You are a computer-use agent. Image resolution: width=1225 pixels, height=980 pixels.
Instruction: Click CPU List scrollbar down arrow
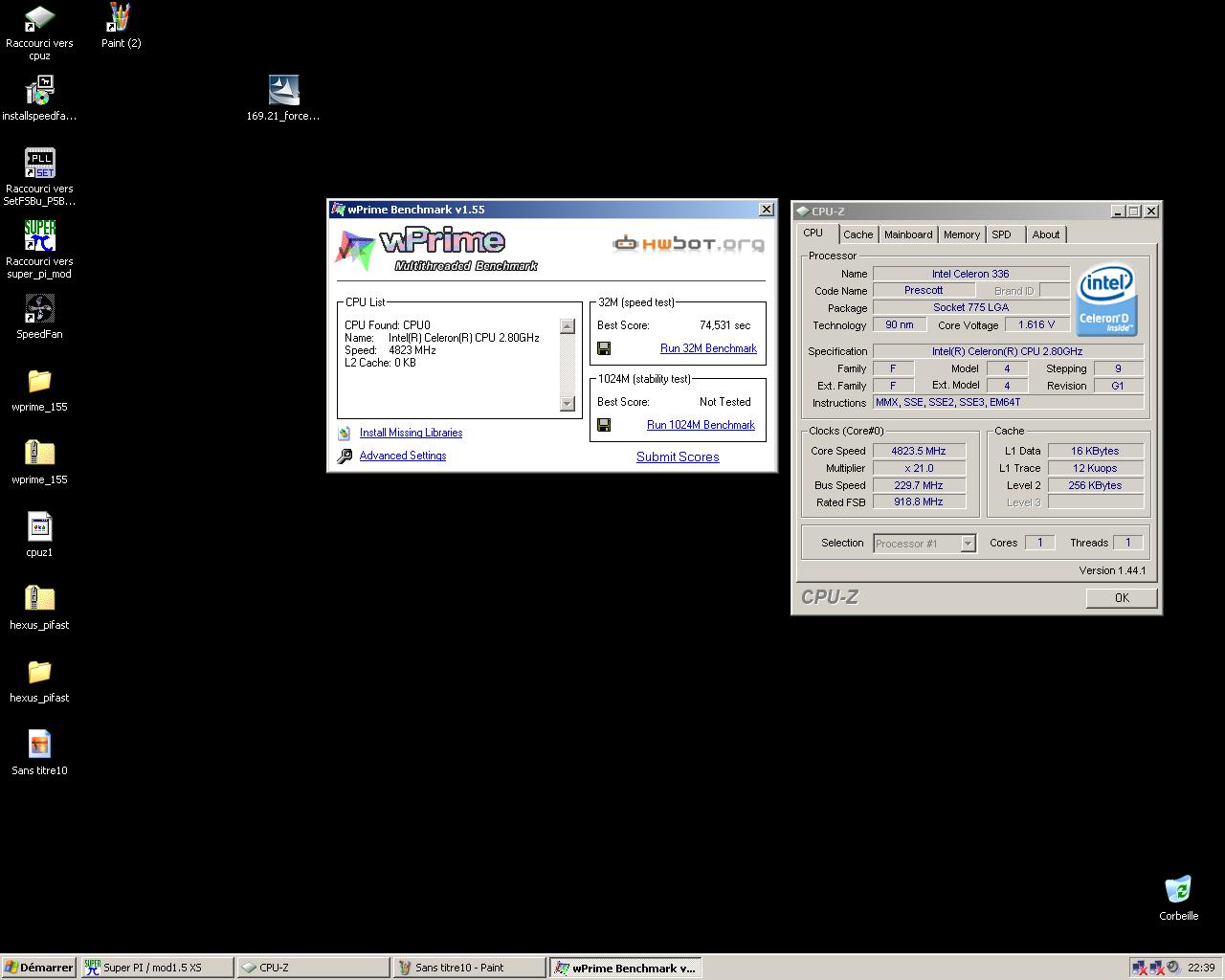568,403
